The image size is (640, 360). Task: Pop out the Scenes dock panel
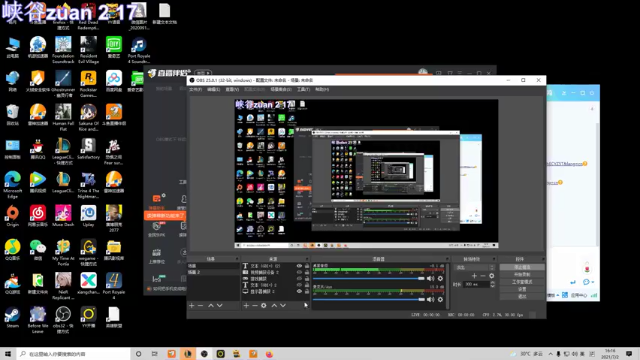(237, 259)
